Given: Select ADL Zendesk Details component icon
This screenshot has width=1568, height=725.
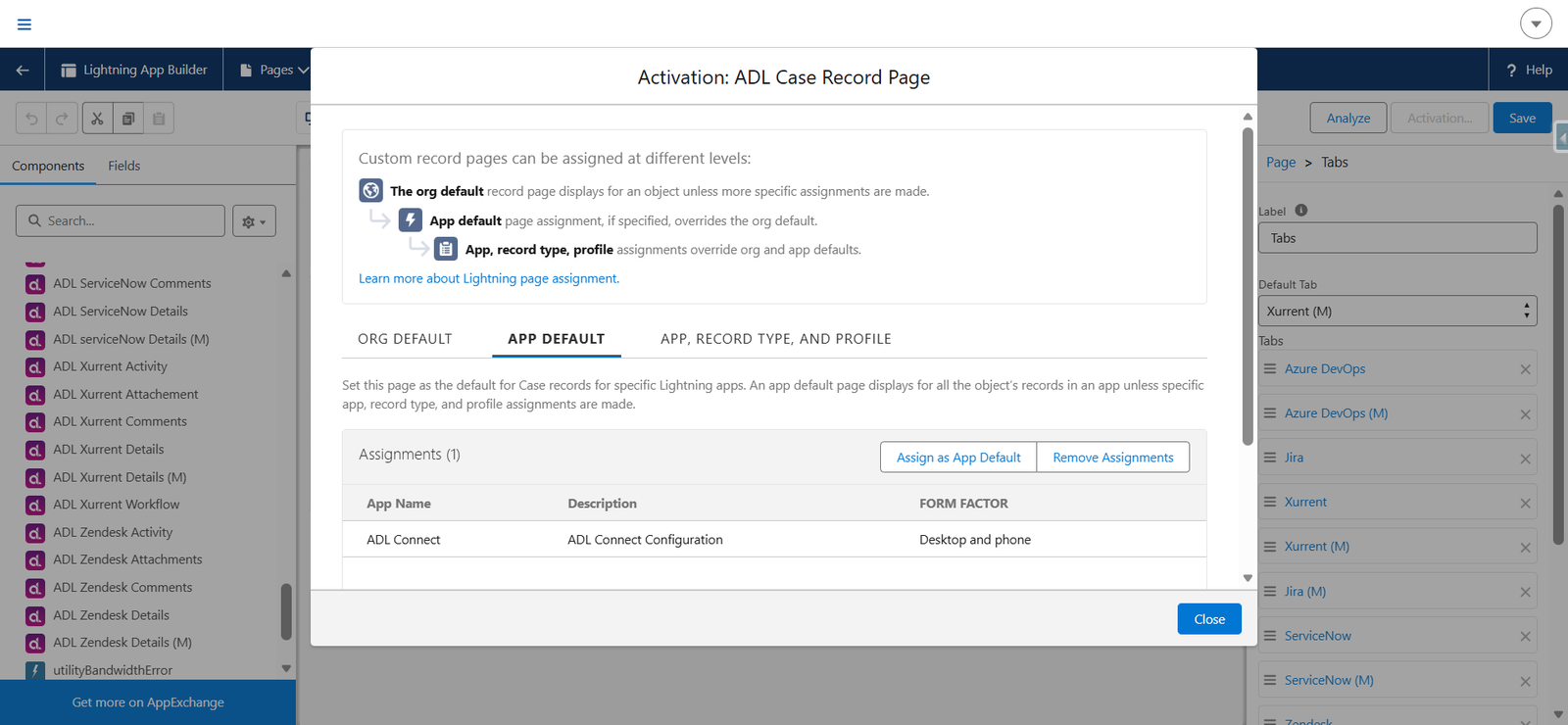Looking at the screenshot, I should tap(35, 616).
